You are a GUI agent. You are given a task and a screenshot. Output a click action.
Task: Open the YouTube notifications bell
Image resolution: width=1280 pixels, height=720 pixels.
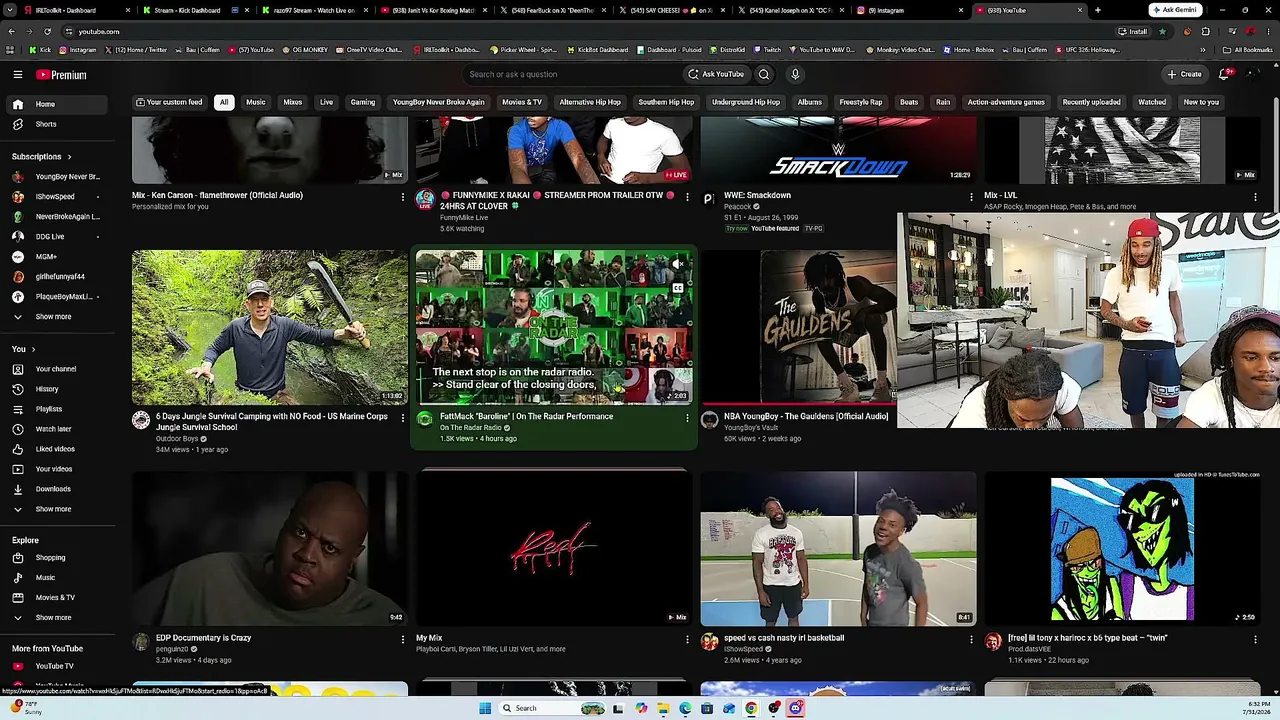[1225, 74]
